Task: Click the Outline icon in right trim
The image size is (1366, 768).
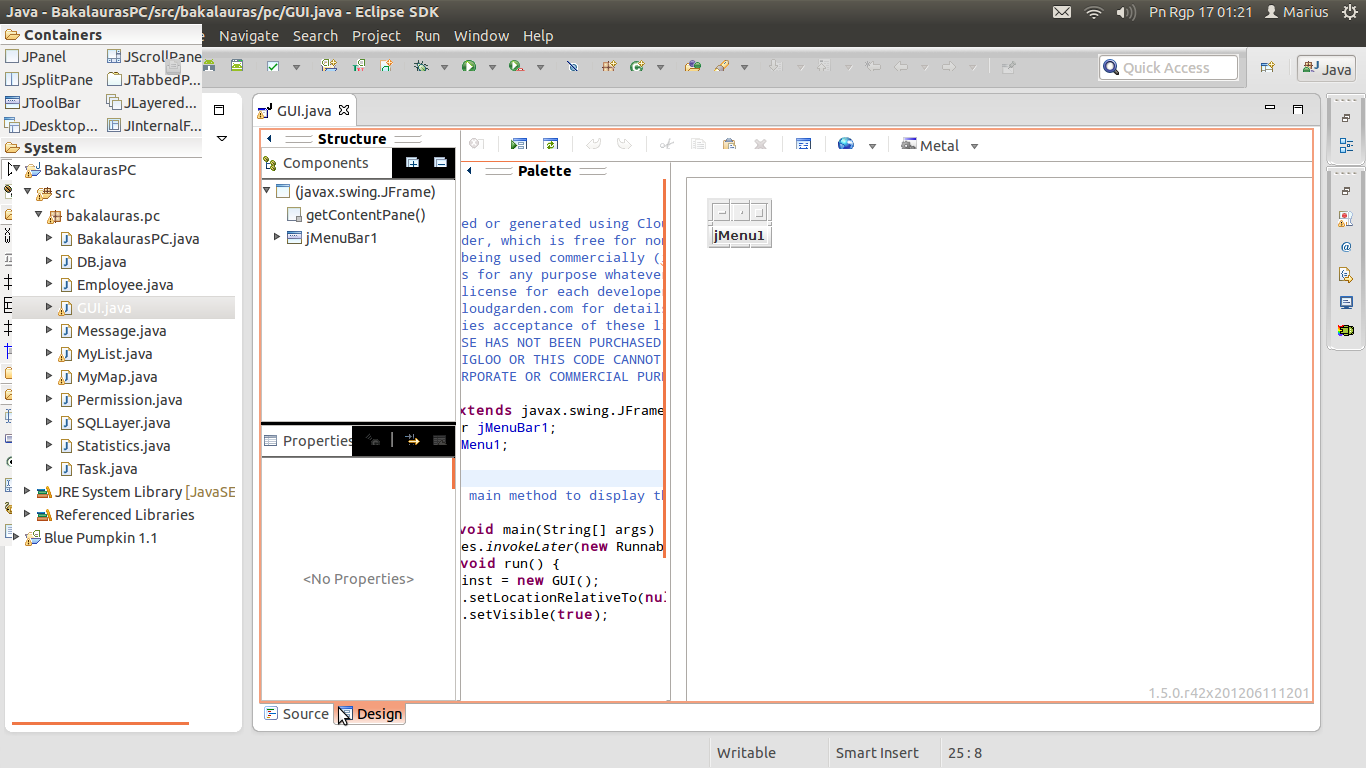Action: pyautogui.click(x=1346, y=146)
